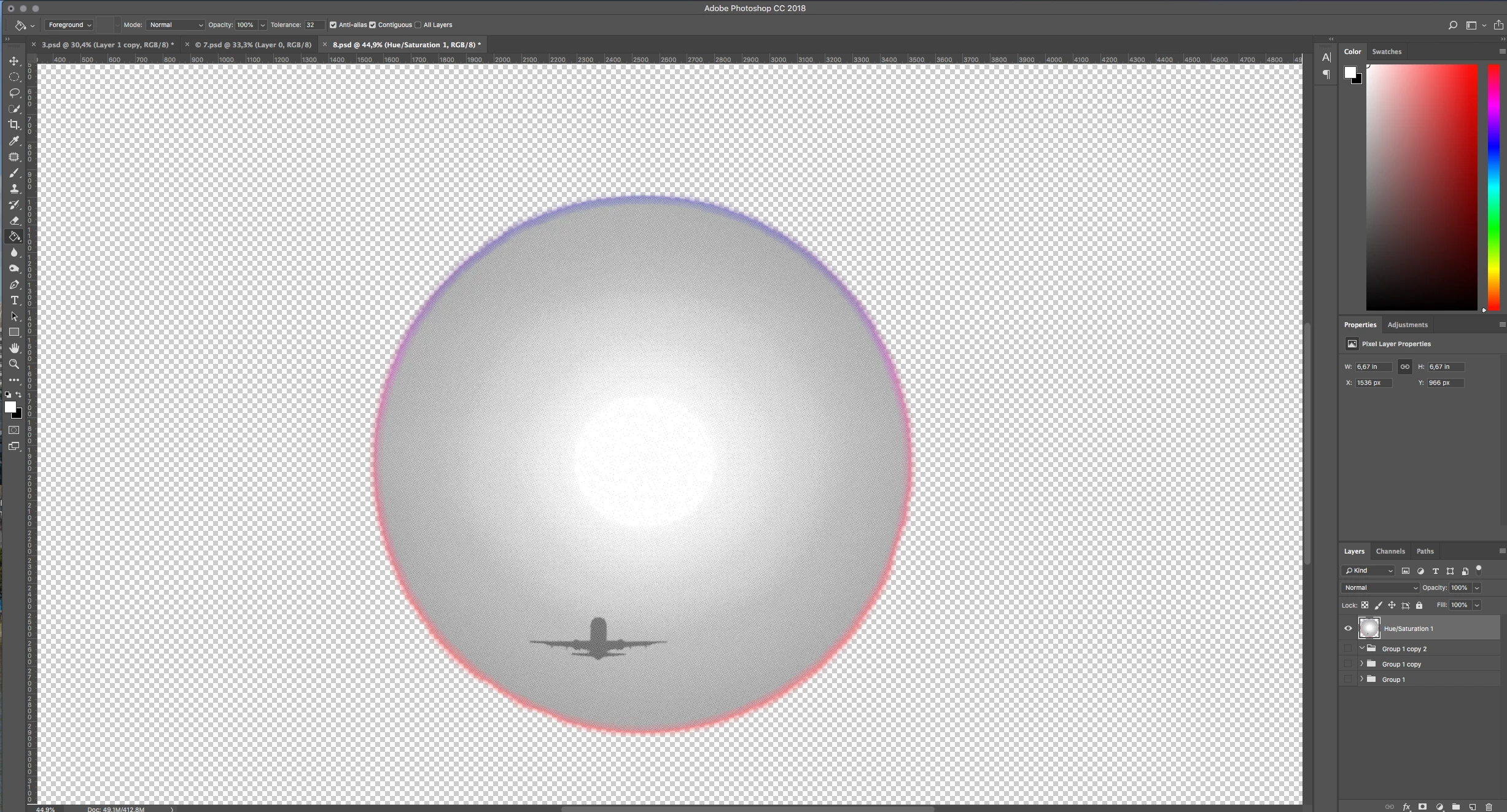Enable the All Layers checkbox
Screen dimensions: 1507x812
coord(418,25)
